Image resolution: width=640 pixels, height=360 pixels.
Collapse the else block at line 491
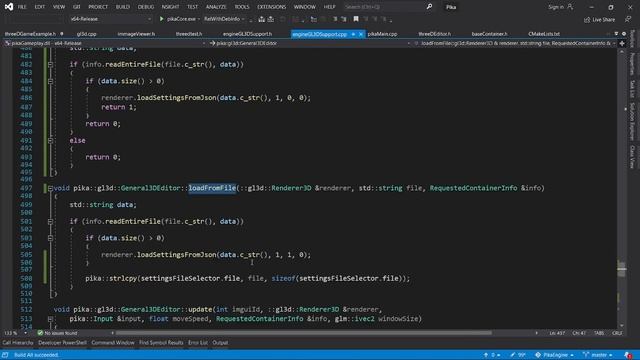pos(50,140)
